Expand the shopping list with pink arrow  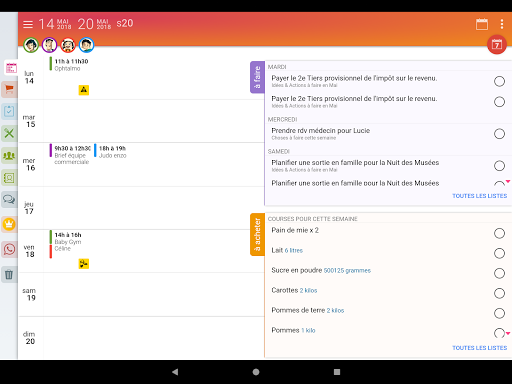pos(508,333)
